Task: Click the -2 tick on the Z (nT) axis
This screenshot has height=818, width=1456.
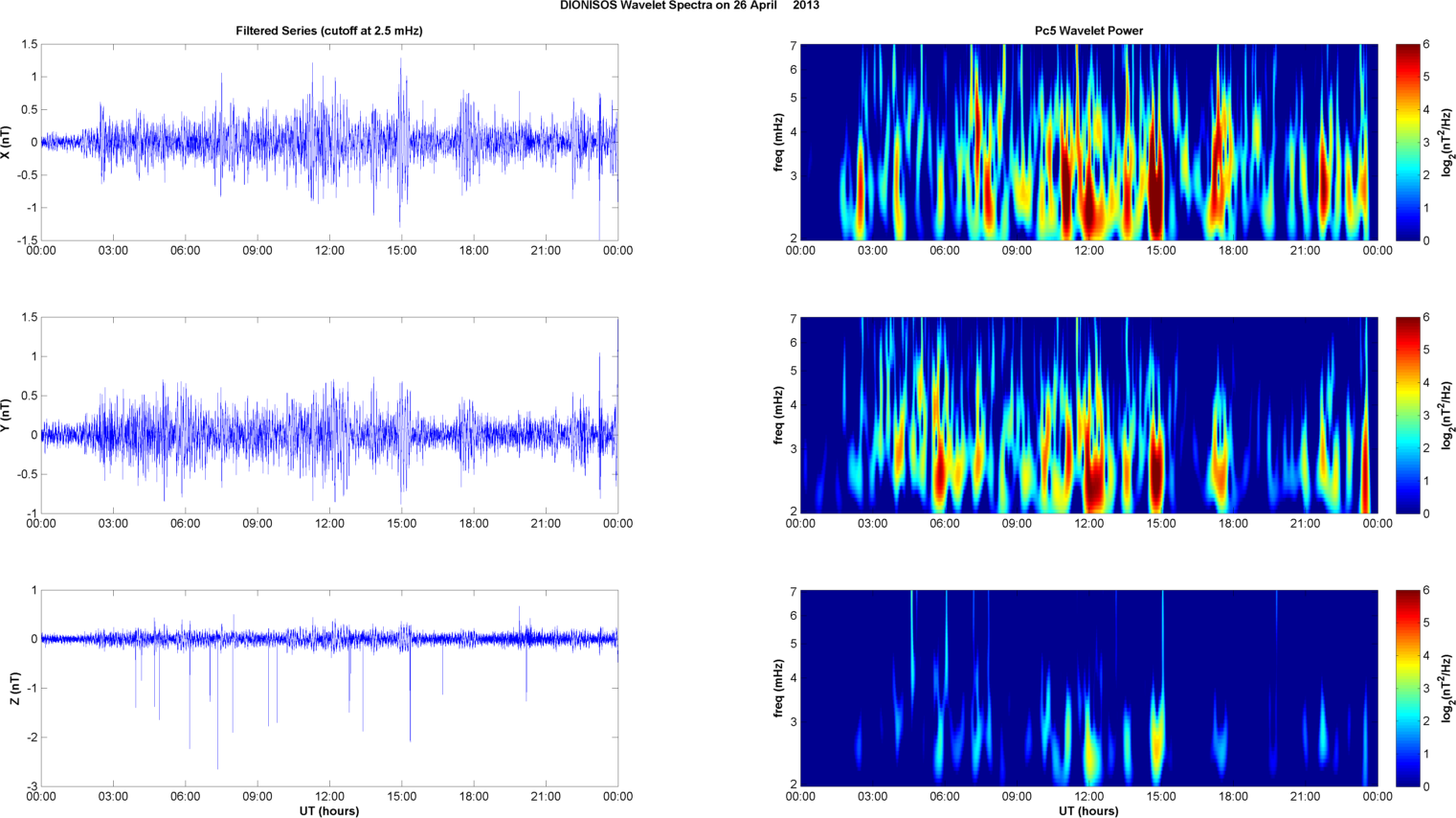Action: click(32, 738)
